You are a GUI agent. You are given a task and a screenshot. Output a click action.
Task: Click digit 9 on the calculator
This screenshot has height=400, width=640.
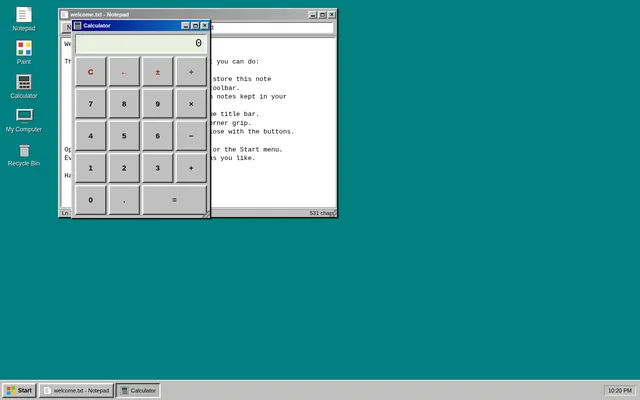[x=158, y=104]
